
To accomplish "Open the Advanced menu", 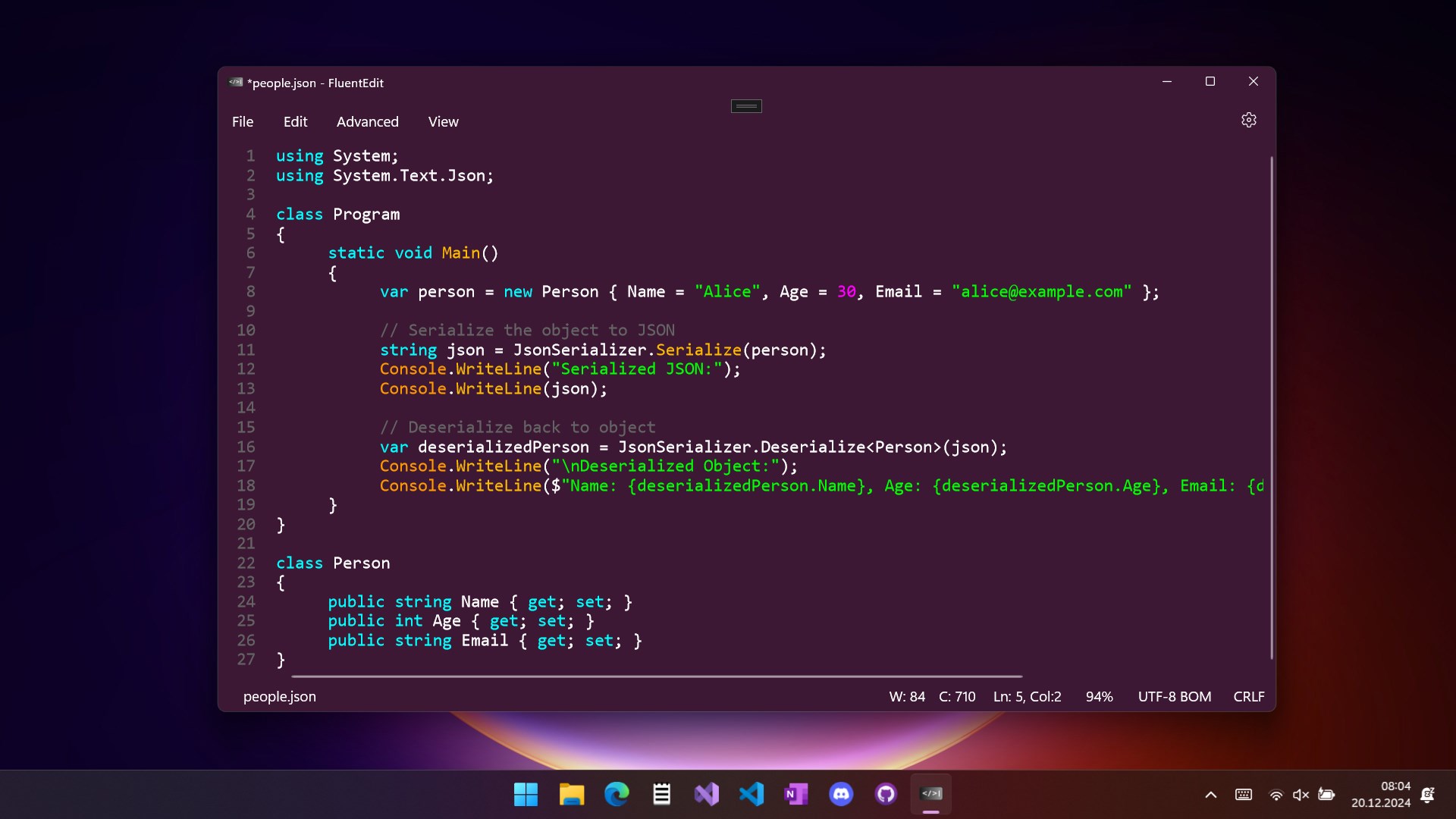I will click(x=367, y=121).
